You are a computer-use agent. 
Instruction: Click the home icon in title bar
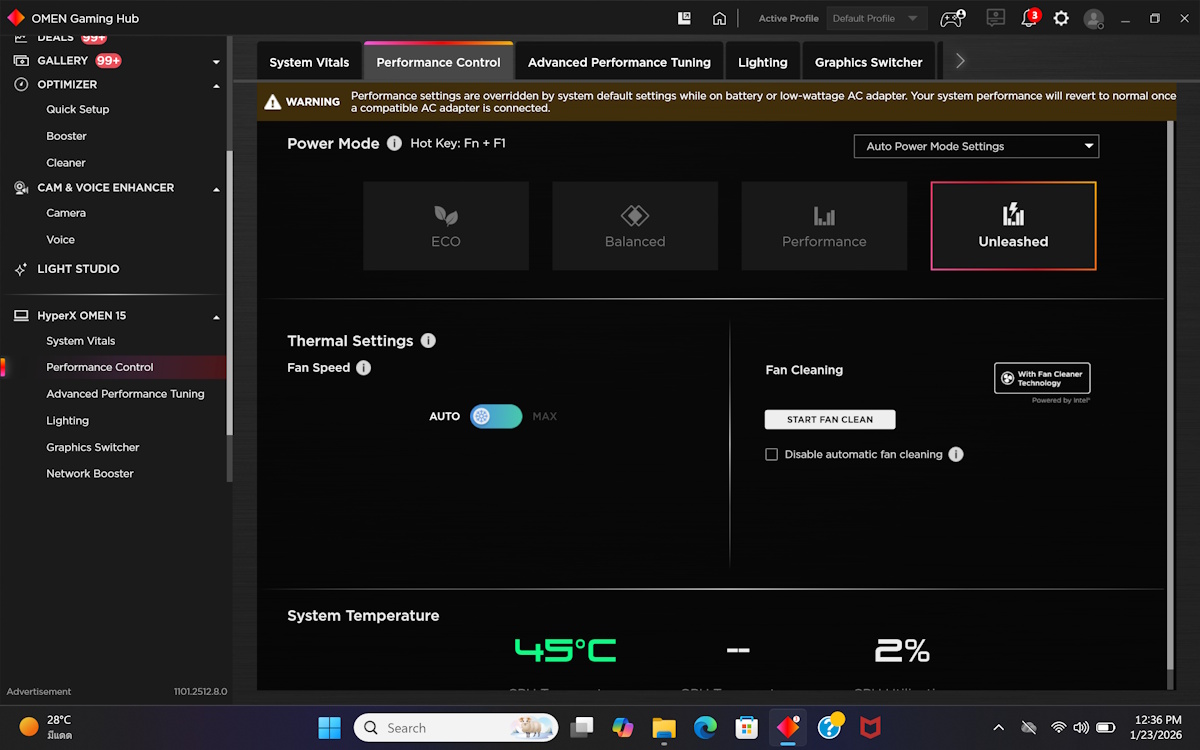pyautogui.click(x=719, y=18)
